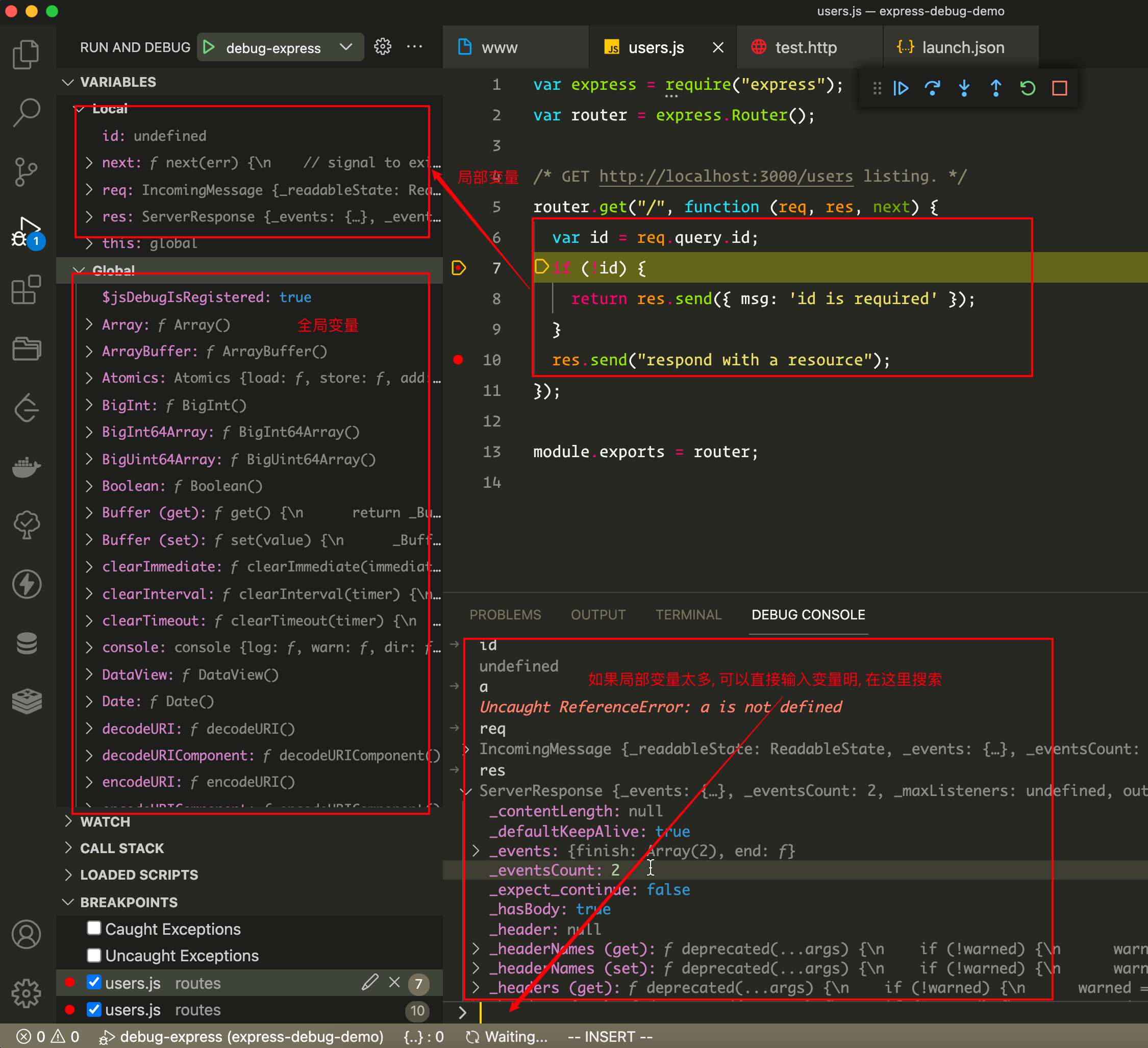Screen dimensions: 1148x1048
Task: Open the Search view in activity bar
Action: pos(26,112)
